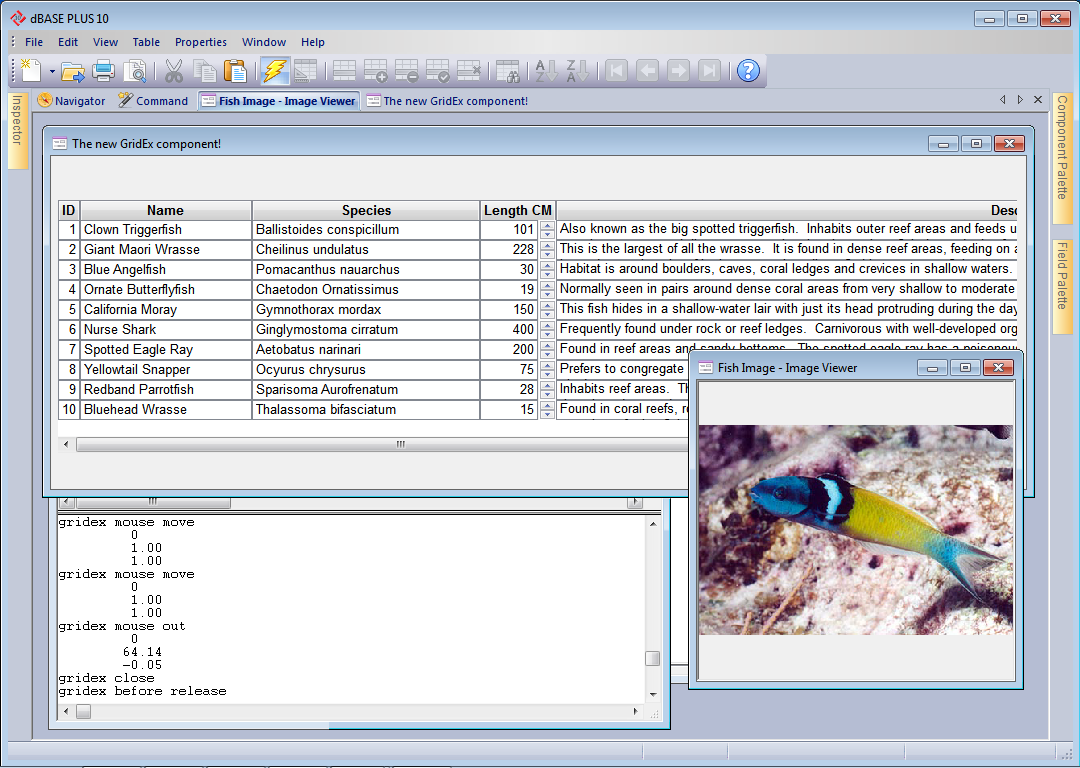Toggle the Run lightning bolt button
This screenshot has width=1080, height=768.
tap(274, 70)
